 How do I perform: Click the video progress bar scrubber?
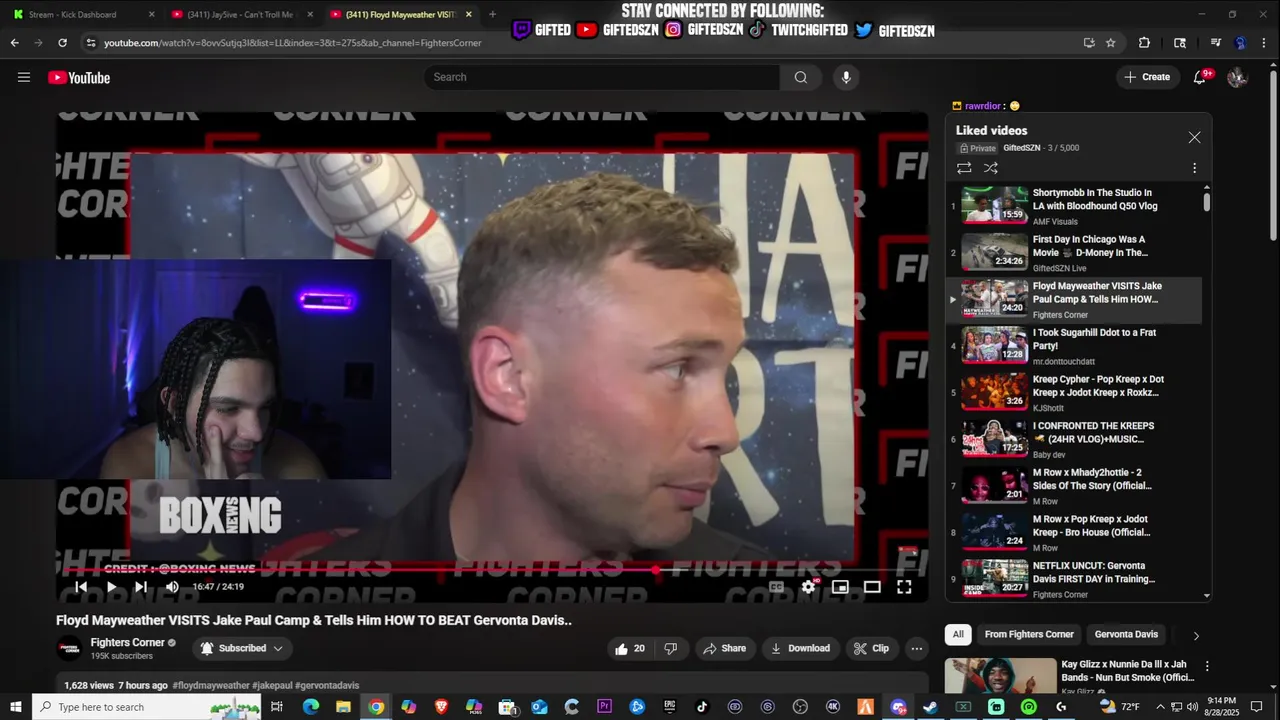click(655, 570)
